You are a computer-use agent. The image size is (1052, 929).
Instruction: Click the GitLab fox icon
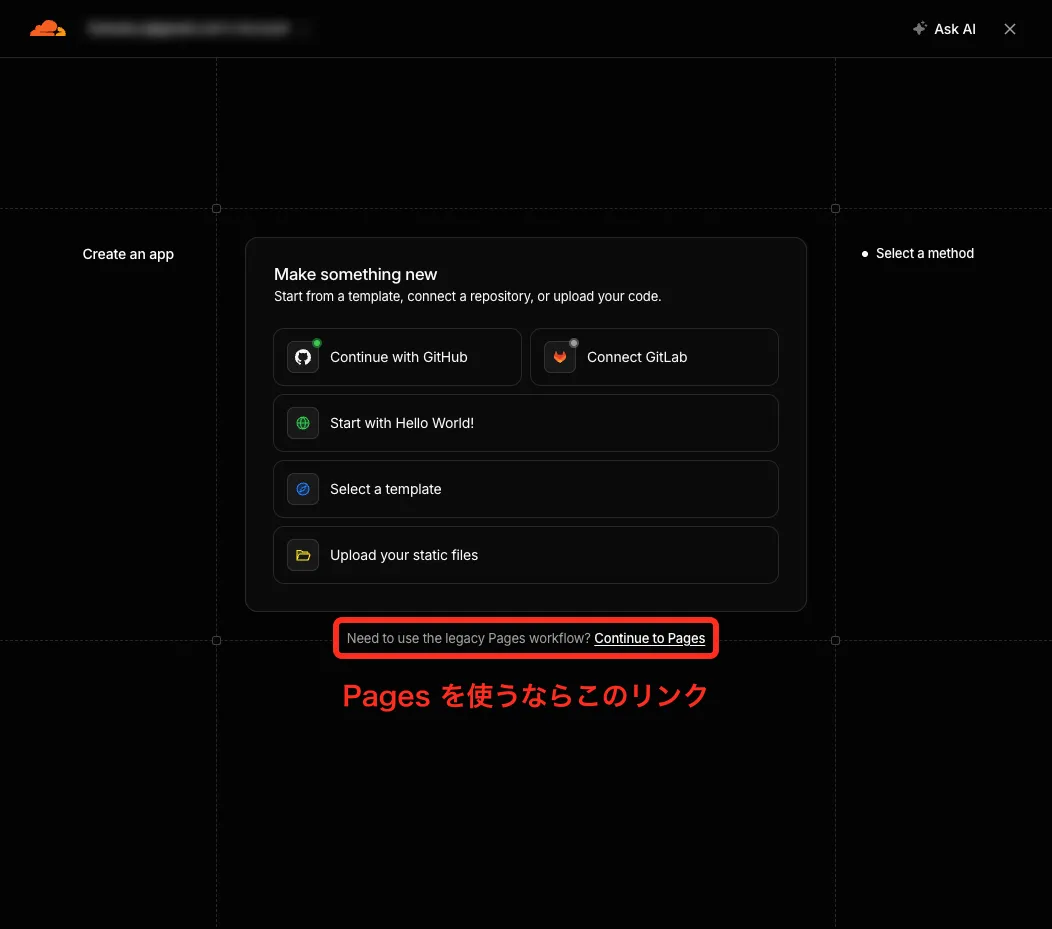click(560, 357)
